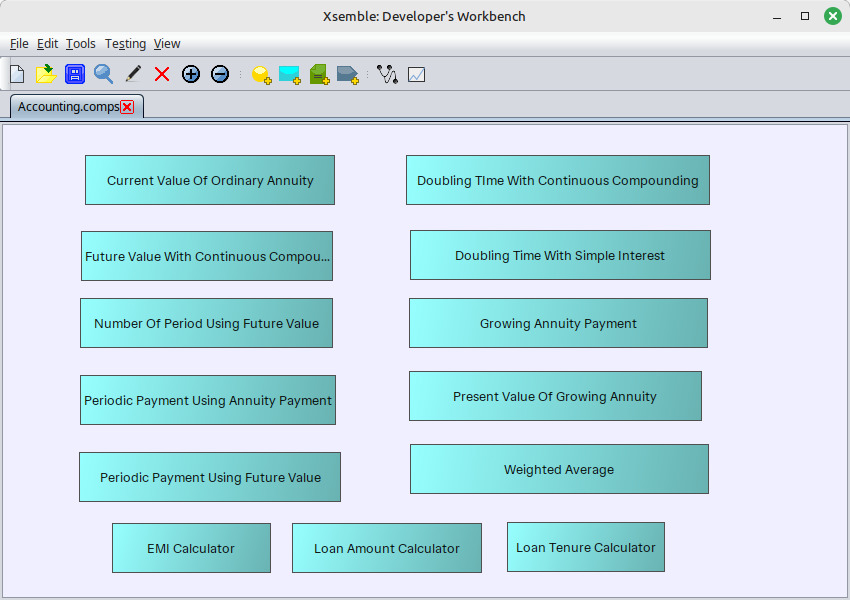Select the Weighted Average component
Viewport: 850px width, 600px height.
tap(559, 469)
